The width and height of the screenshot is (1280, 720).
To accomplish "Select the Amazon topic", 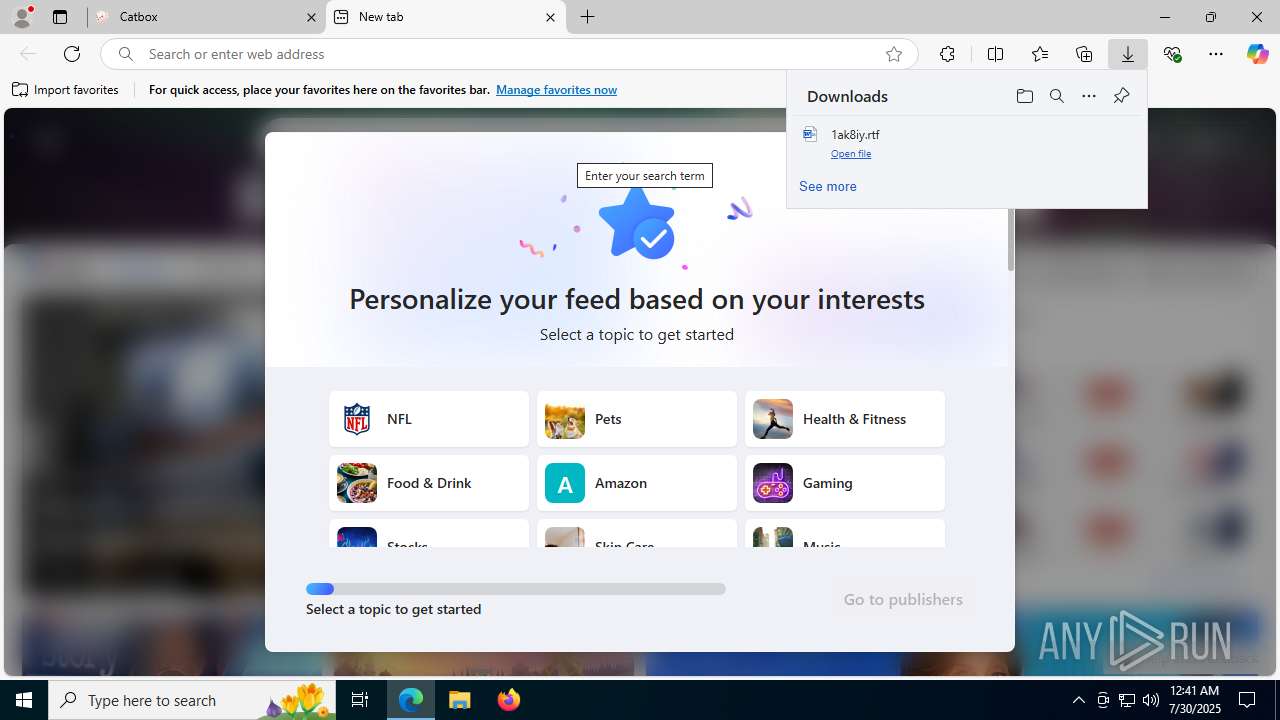I will coord(637,483).
